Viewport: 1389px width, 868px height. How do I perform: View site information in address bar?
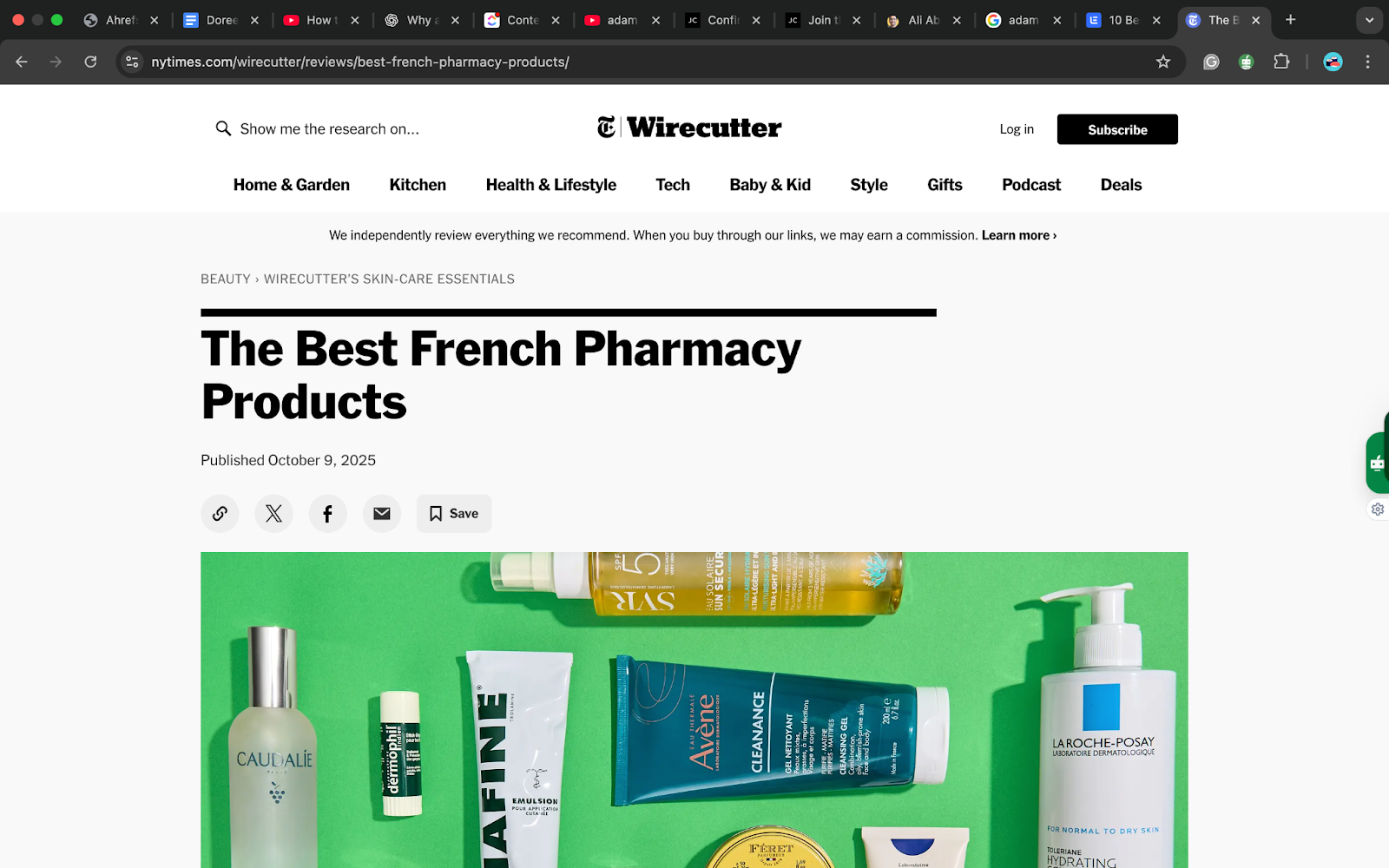tap(132, 62)
